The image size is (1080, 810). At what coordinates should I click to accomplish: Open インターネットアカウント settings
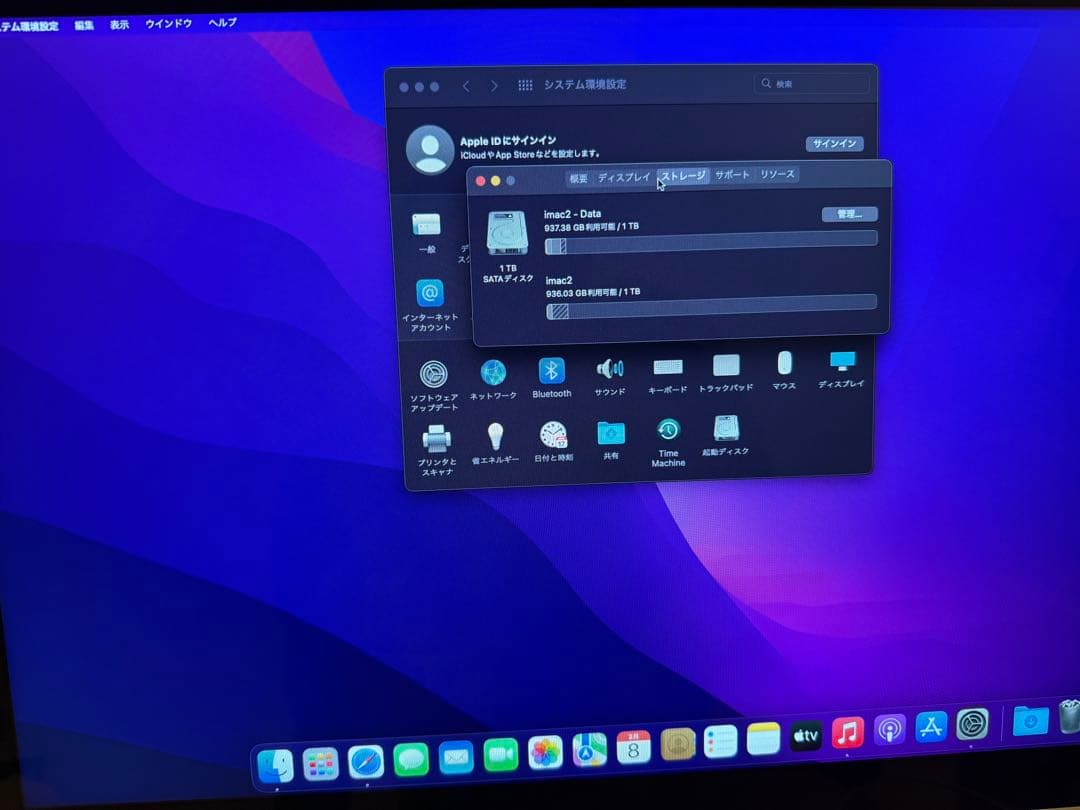tap(430, 297)
